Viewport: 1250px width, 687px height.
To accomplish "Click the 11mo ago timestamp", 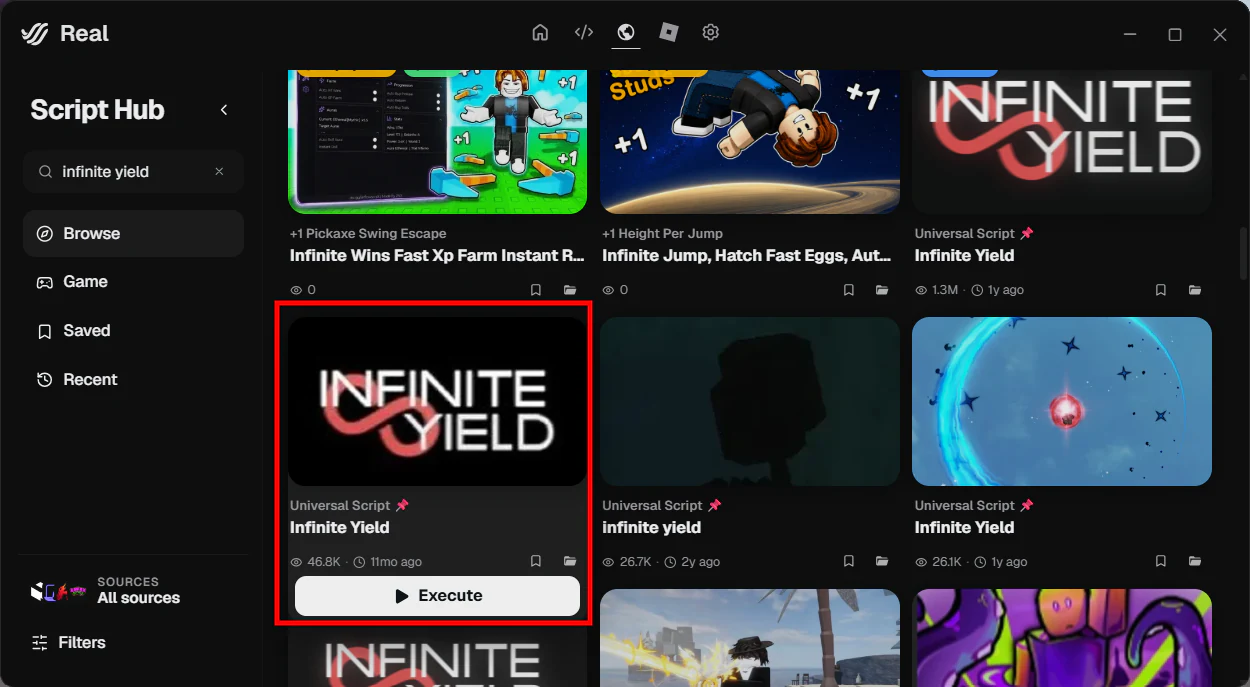I will coord(396,562).
